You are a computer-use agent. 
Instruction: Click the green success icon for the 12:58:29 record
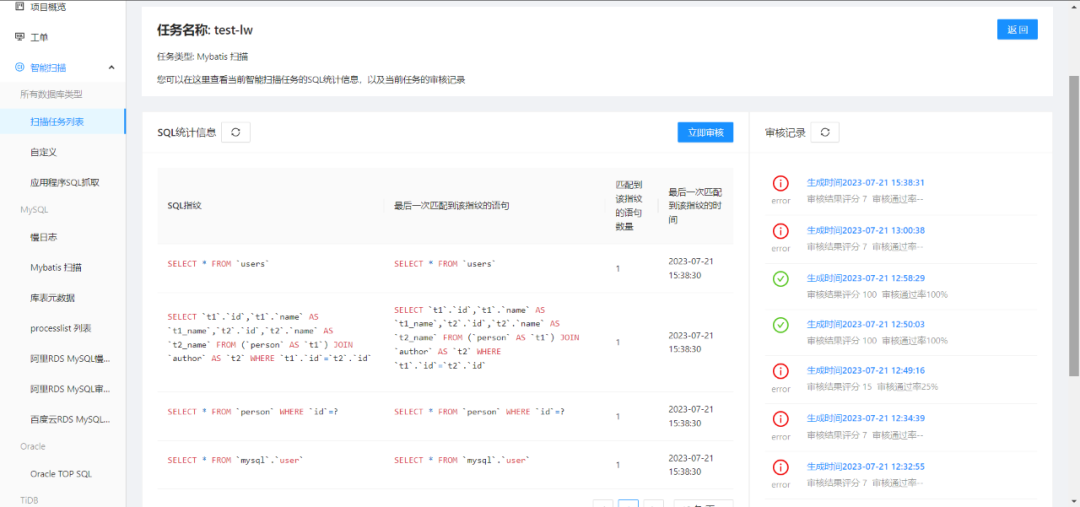click(x=780, y=278)
